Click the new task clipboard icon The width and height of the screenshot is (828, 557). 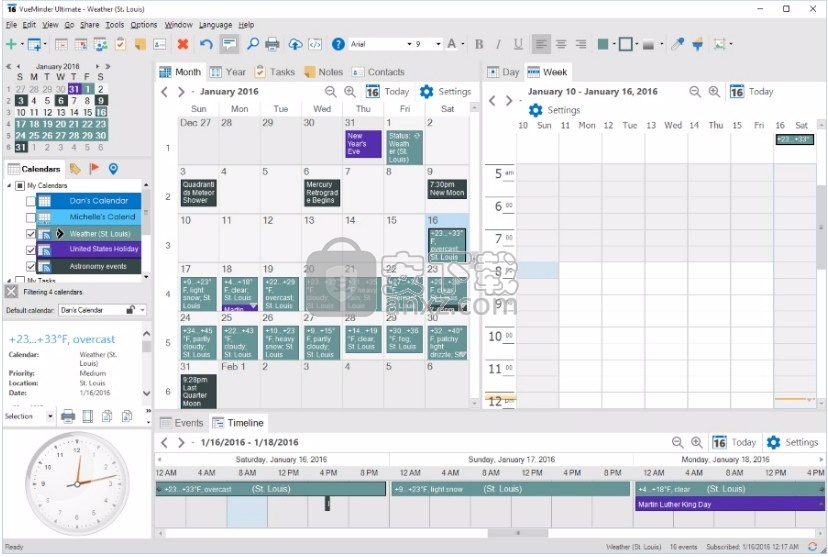[x=120, y=44]
